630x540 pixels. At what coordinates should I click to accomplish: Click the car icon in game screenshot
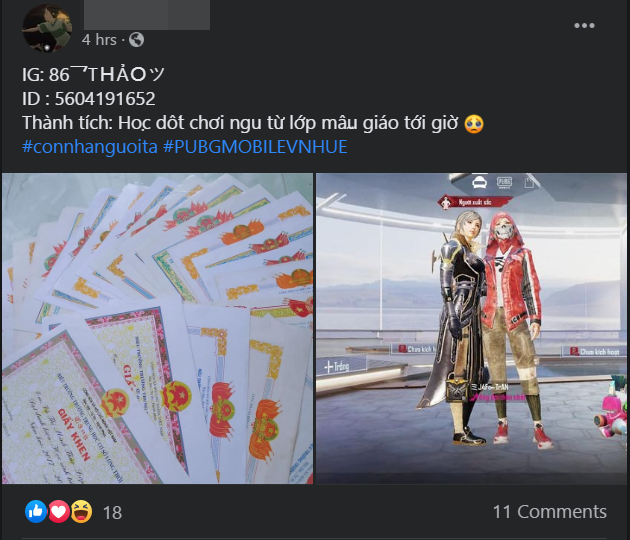pos(479,183)
